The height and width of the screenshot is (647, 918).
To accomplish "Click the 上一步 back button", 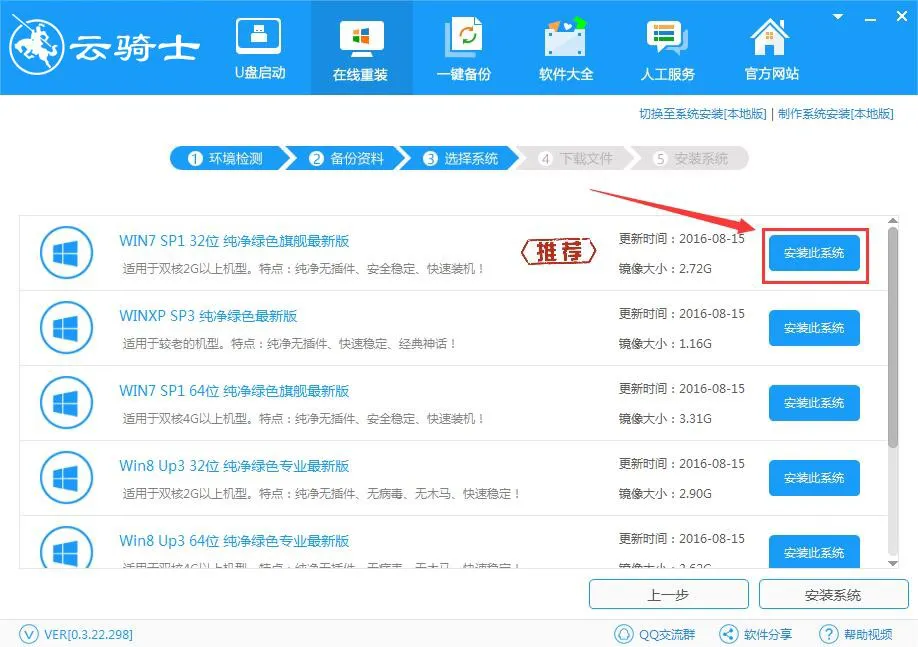I will pos(669,594).
